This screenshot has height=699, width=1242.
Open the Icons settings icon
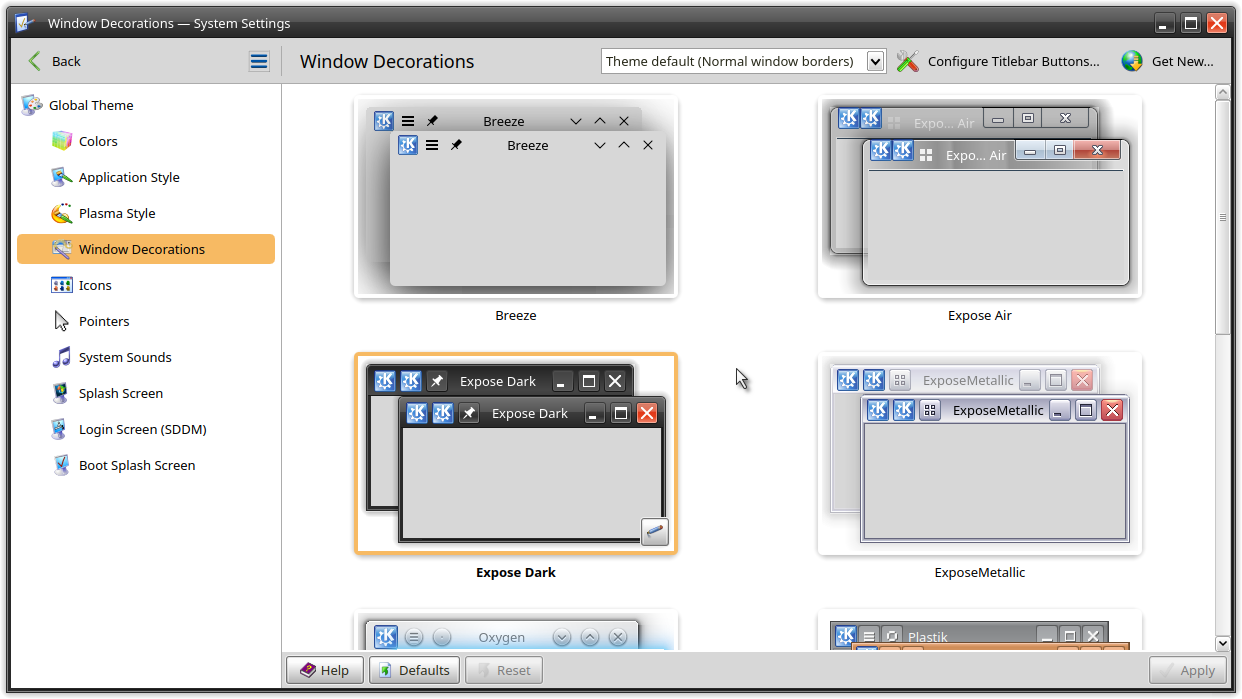(x=62, y=285)
